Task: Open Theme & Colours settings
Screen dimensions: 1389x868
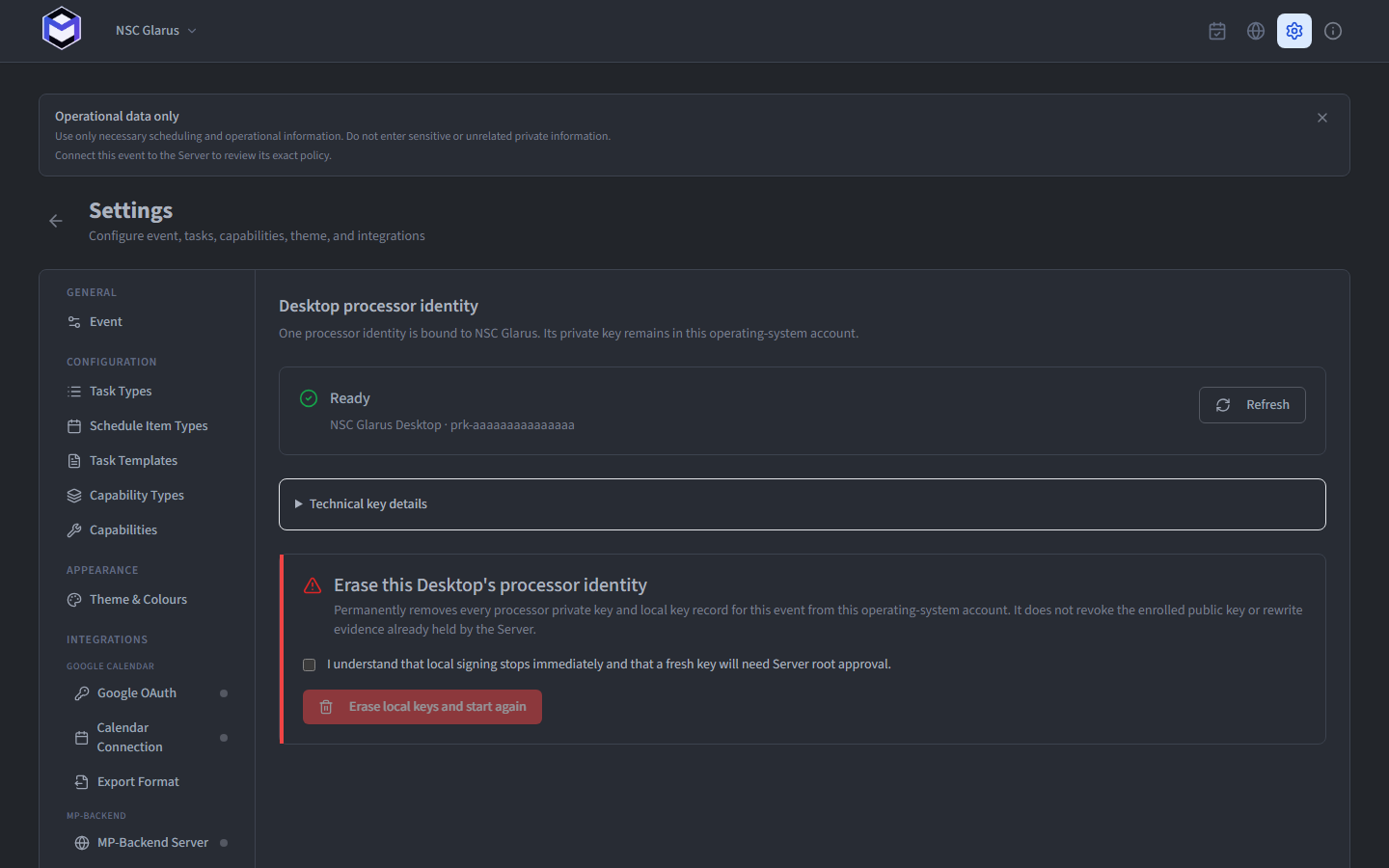Action: pyautogui.click(x=147, y=600)
